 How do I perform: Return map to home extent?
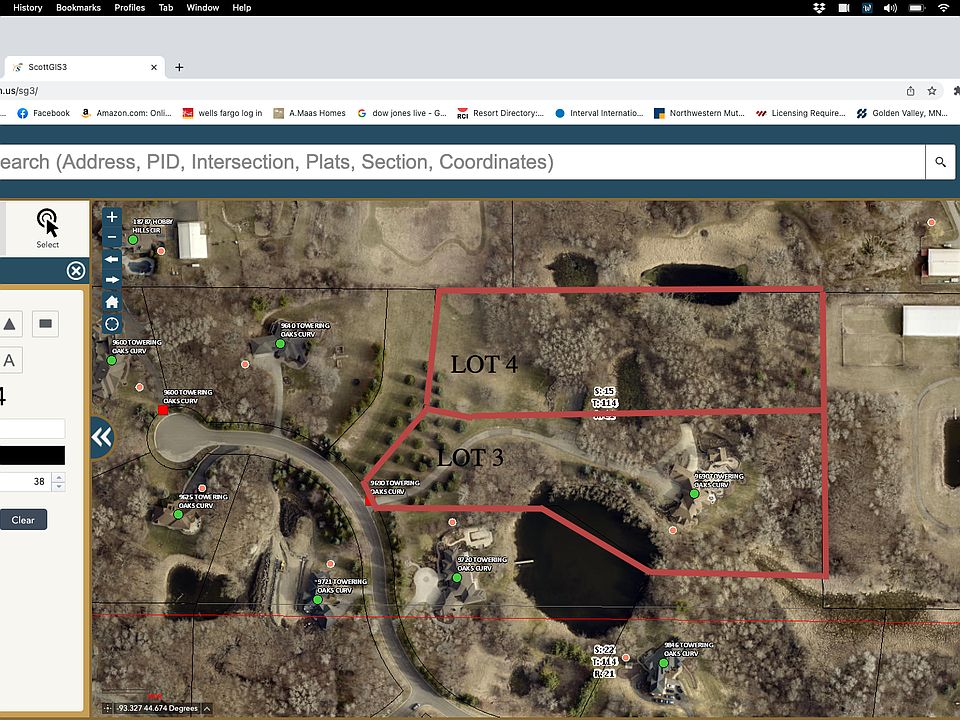(112, 302)
